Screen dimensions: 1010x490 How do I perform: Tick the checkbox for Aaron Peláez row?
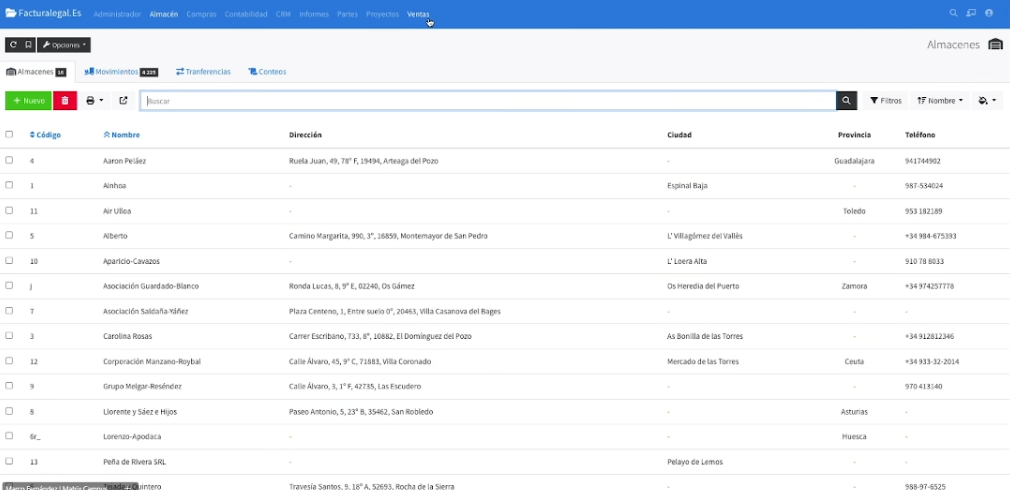tap(9, 160)
